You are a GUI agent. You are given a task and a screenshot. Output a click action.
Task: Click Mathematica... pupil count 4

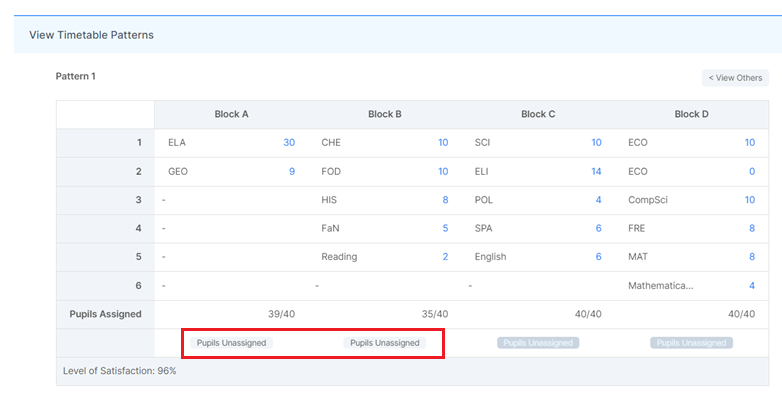[752, 286]
